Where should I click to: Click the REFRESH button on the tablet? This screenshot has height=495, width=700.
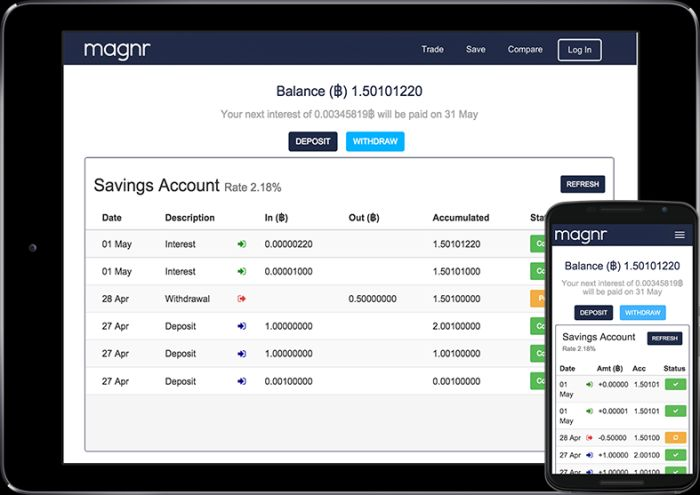click(x=583, y=184)
